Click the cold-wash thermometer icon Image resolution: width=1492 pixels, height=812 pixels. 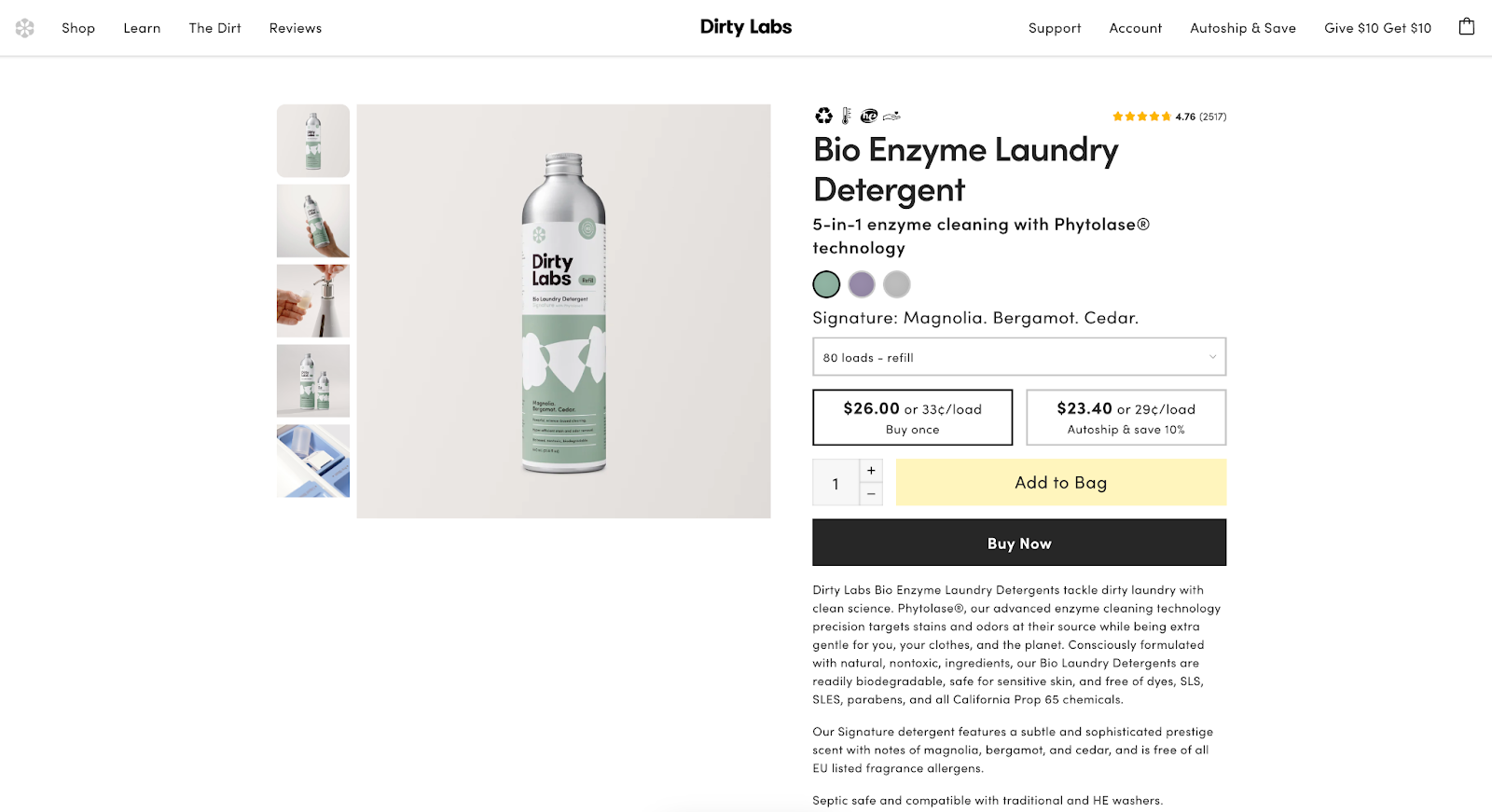(x=845, y=116)
